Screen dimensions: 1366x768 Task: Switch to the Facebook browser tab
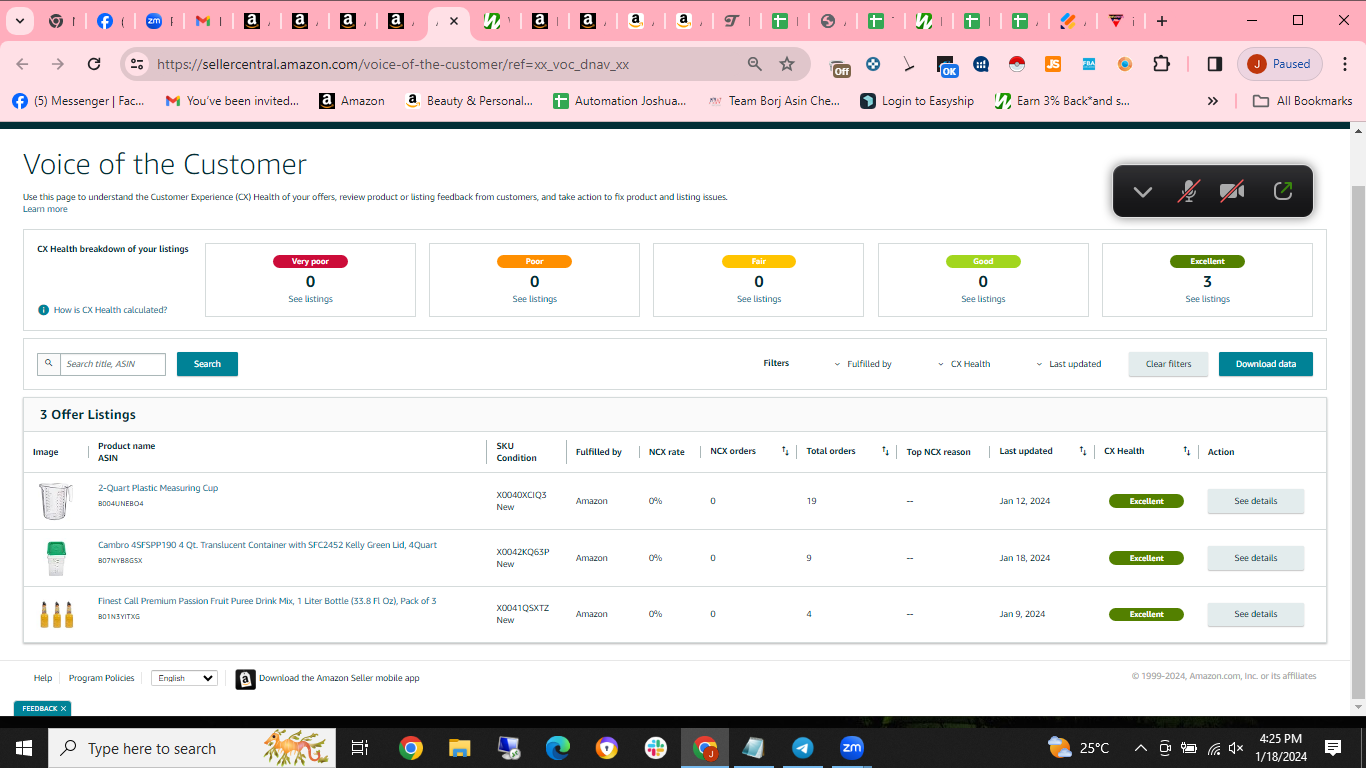[x=105, y=21]
